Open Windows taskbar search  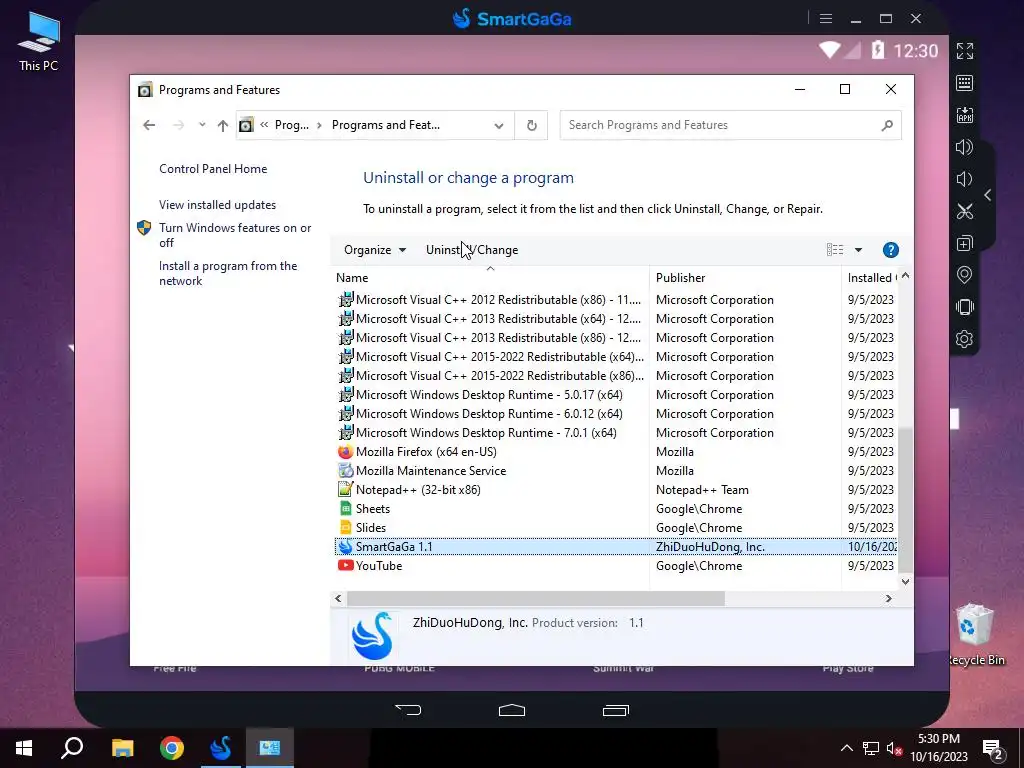72,748
